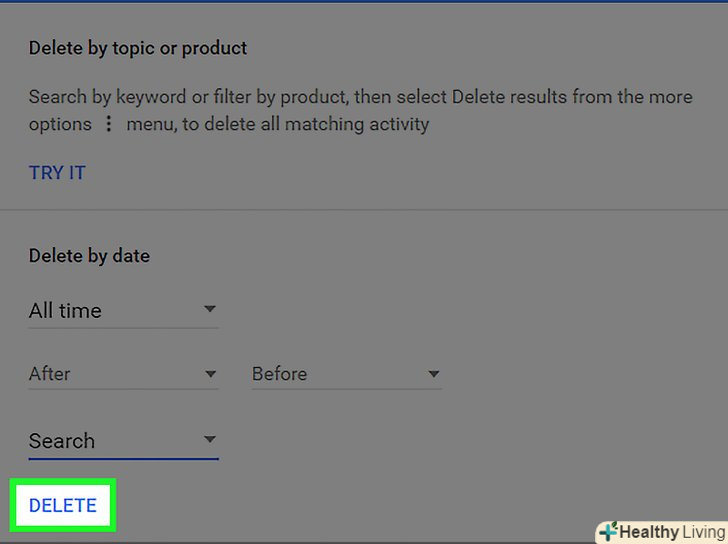The image size is (728, 544).
Task: Click the word 'After' in date field
Action: [50, 374]
